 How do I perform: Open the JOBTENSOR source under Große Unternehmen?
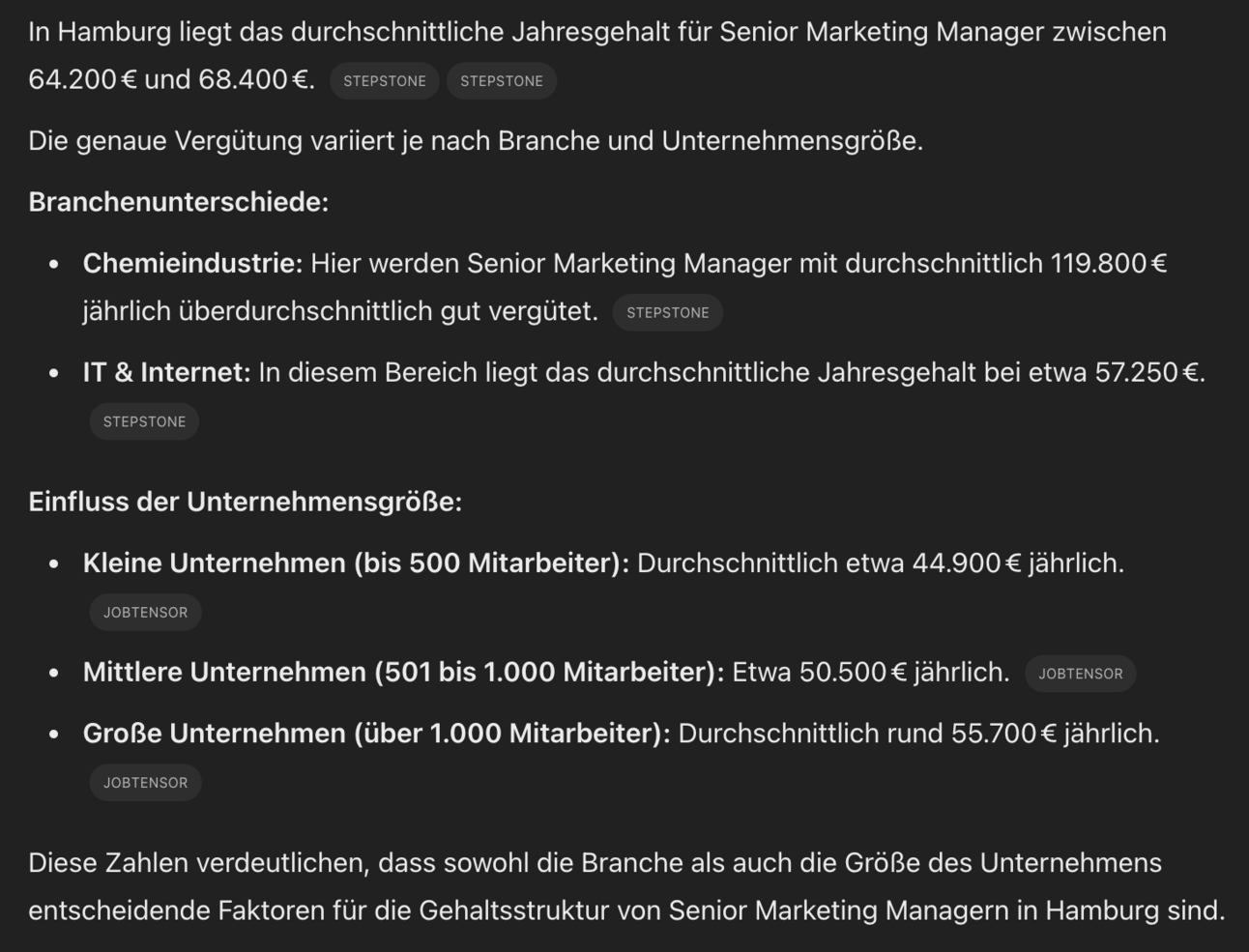[146, 783]
